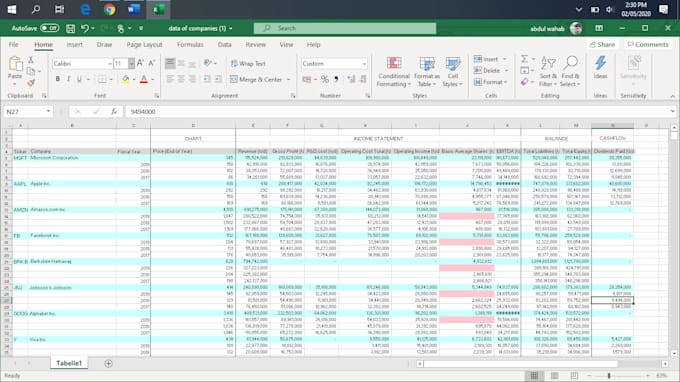Click the Cut scissors icon
Viewport: 680px width, 382px height.
(x=31, y=60)
